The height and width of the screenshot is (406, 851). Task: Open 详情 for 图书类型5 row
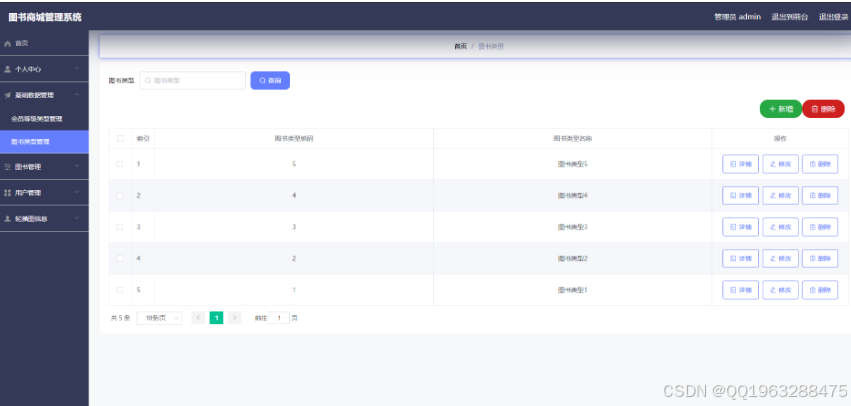tap(740, 164)
